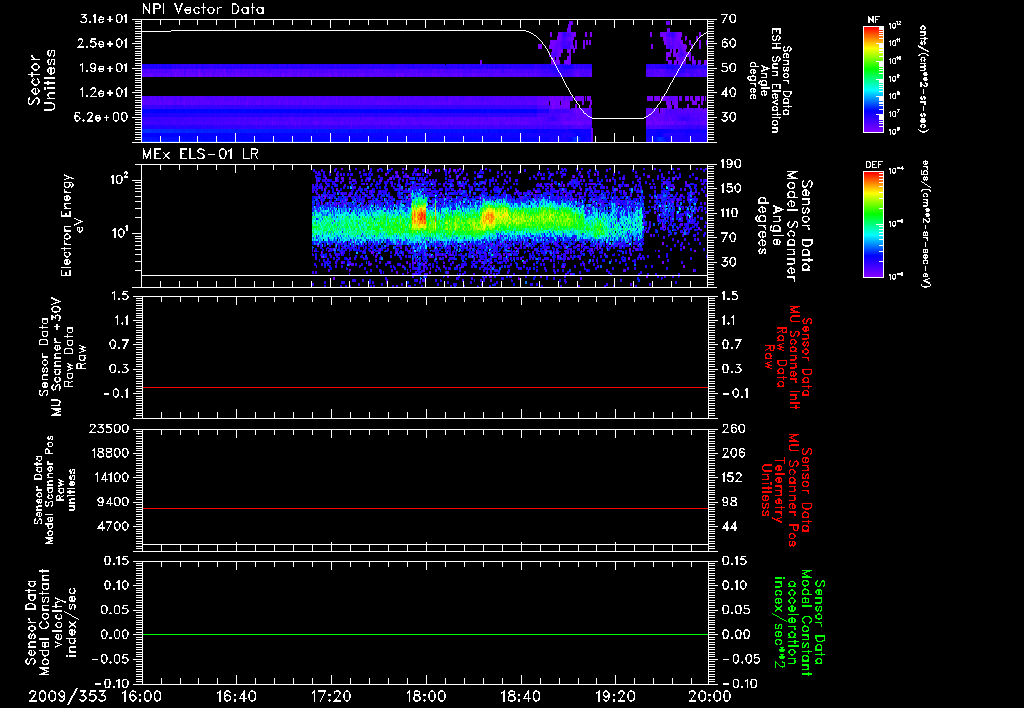The width and height of the screenshot is (1024, 708).
Task: Click the DEF label above the color bar
Action: pos(874,165)
